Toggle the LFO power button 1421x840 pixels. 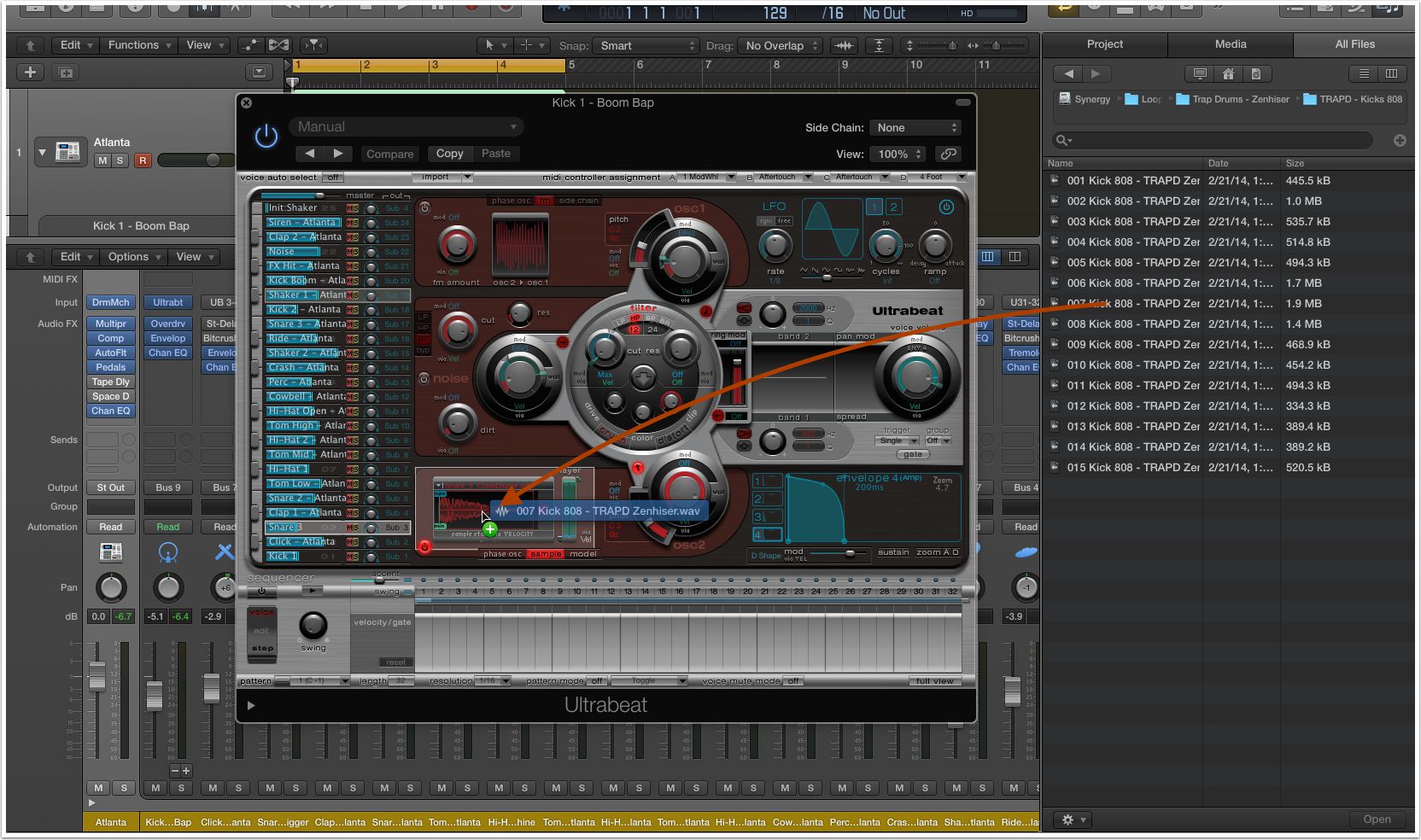[945, 207]
